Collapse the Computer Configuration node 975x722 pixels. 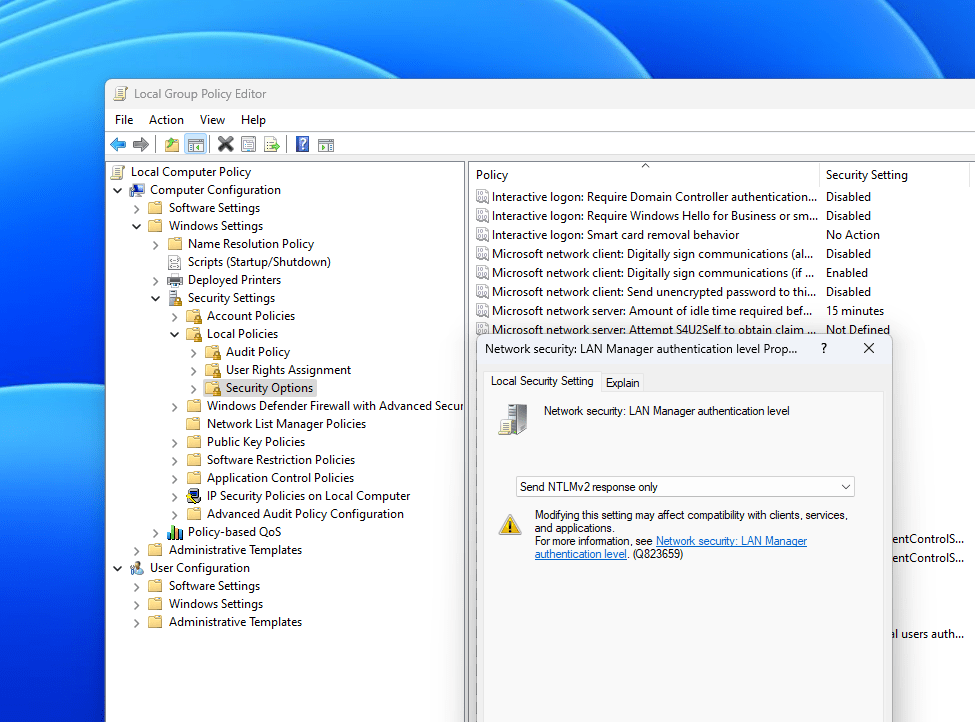point(118,190)
